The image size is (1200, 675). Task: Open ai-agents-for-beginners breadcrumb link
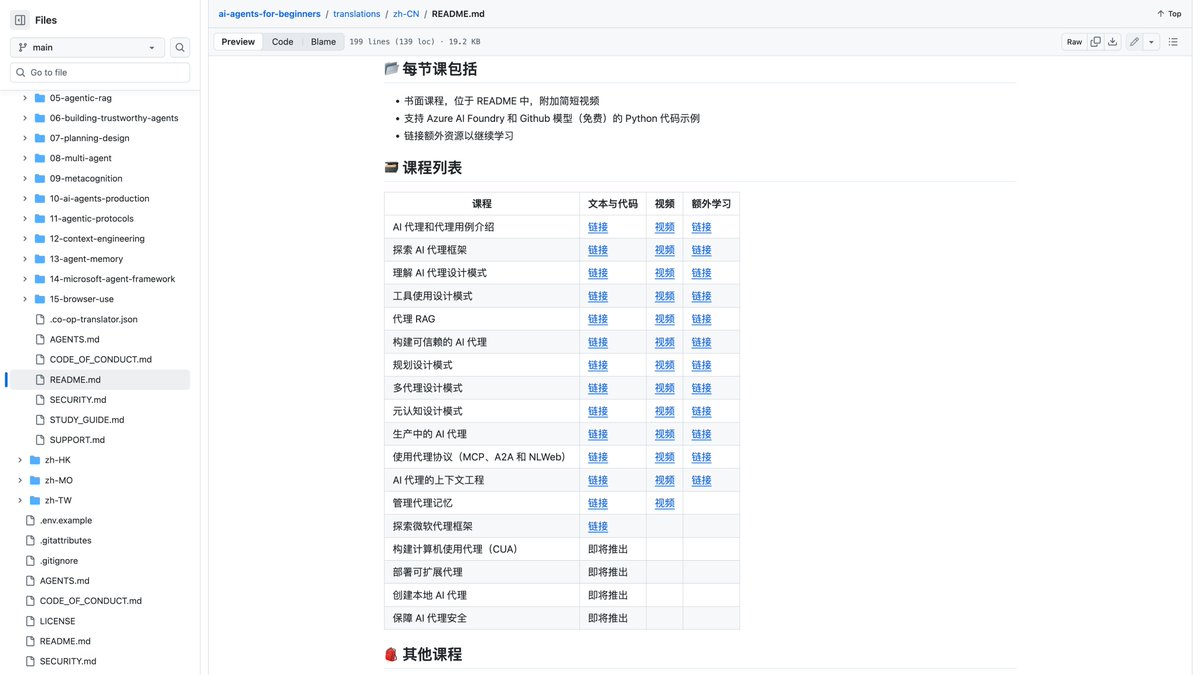[270, 14]
